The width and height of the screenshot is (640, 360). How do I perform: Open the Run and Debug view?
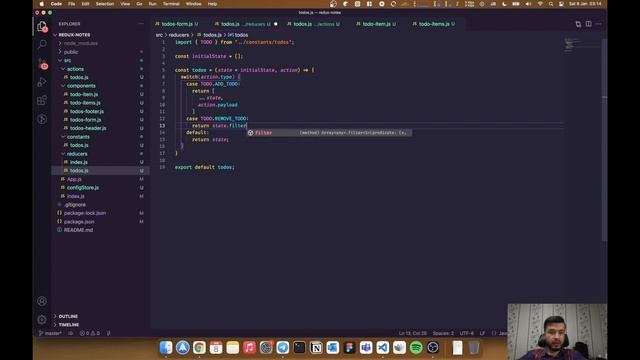pyautogui.click(x=42, y=82)
